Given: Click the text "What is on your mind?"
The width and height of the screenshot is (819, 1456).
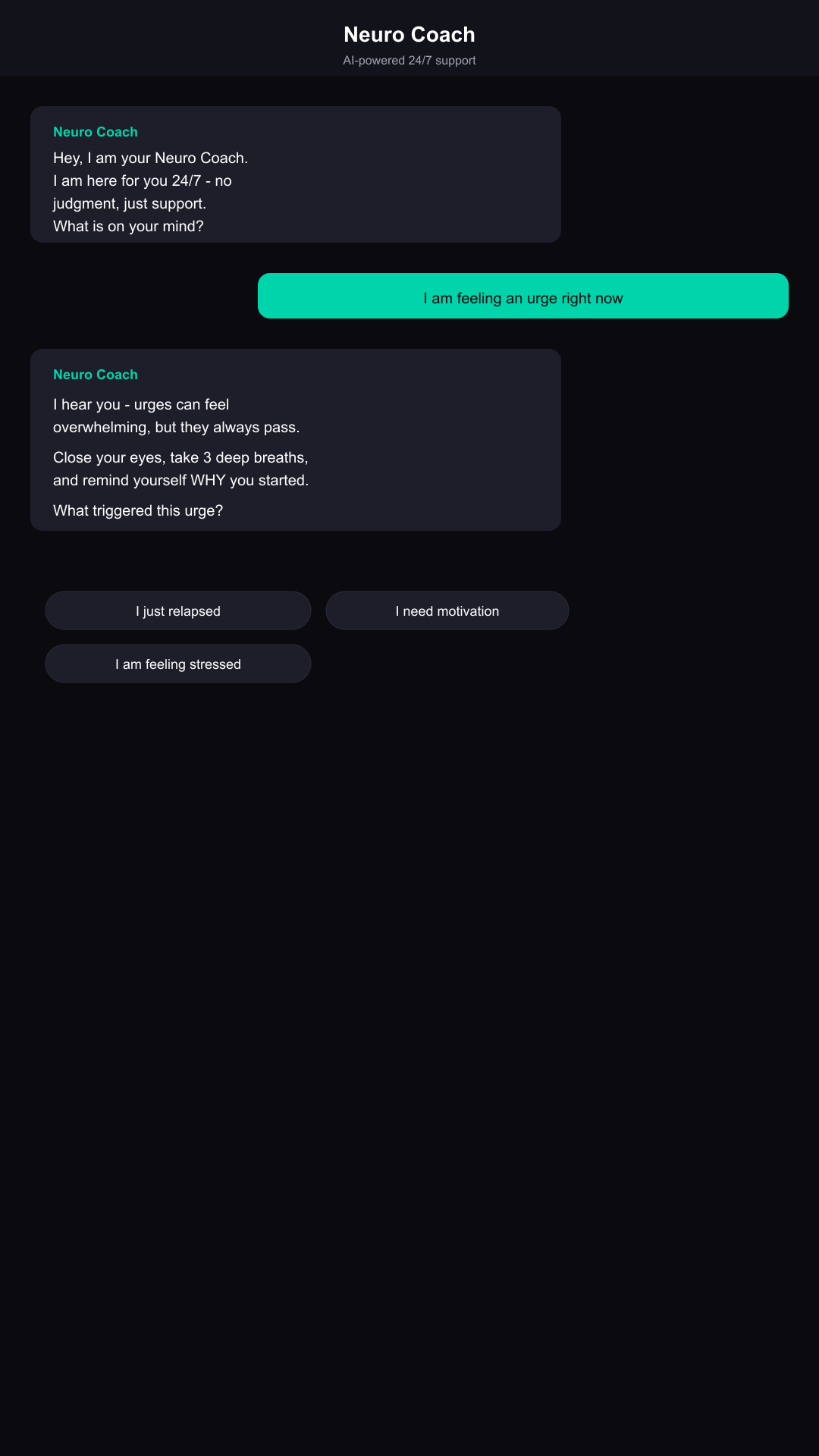Looking at the screenshot, I should pos(128,225).
